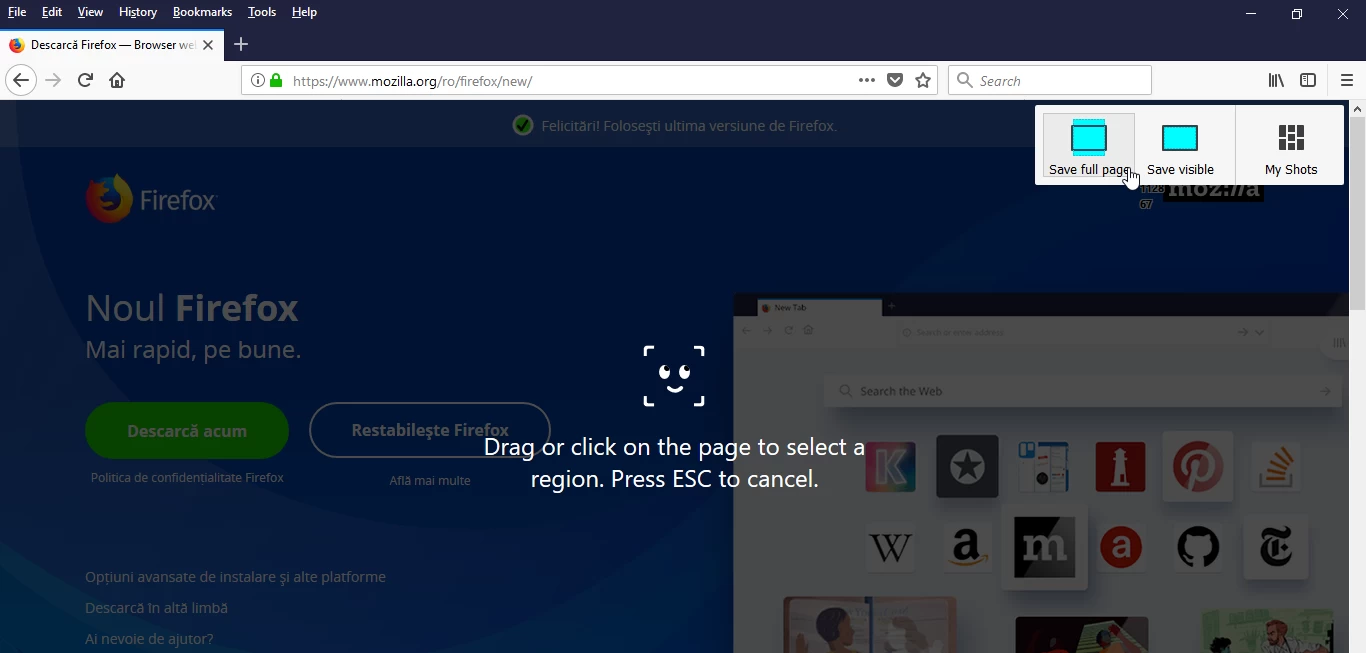Click the vertical page scrollbar thumb
The height and width of the screenshot is (653, 1366).
click(x=1357, y=212)
